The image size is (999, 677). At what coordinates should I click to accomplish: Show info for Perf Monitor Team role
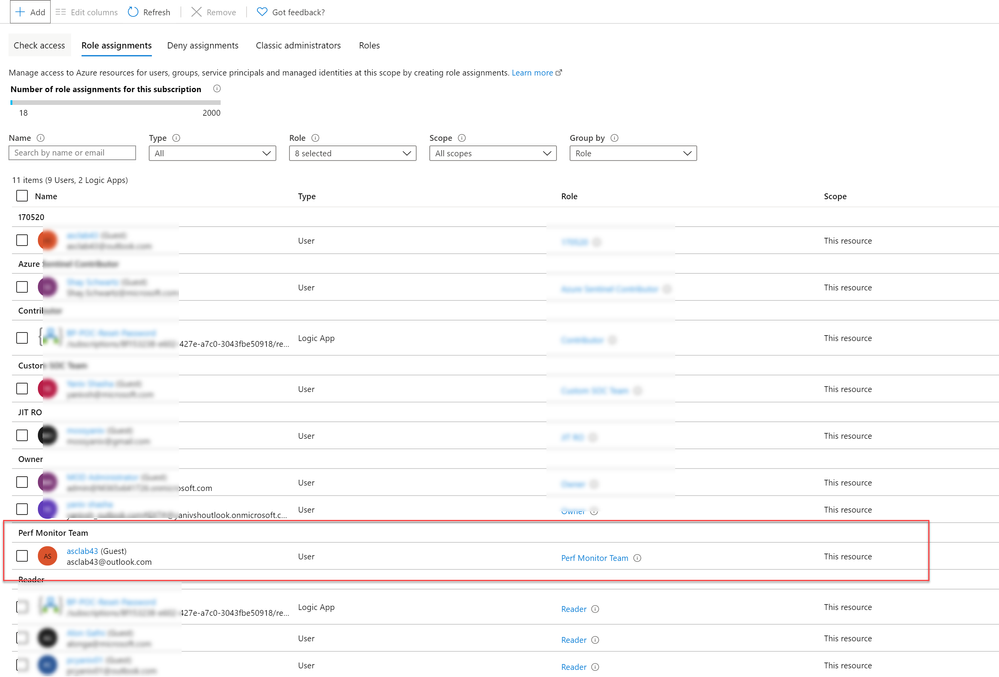637,558
